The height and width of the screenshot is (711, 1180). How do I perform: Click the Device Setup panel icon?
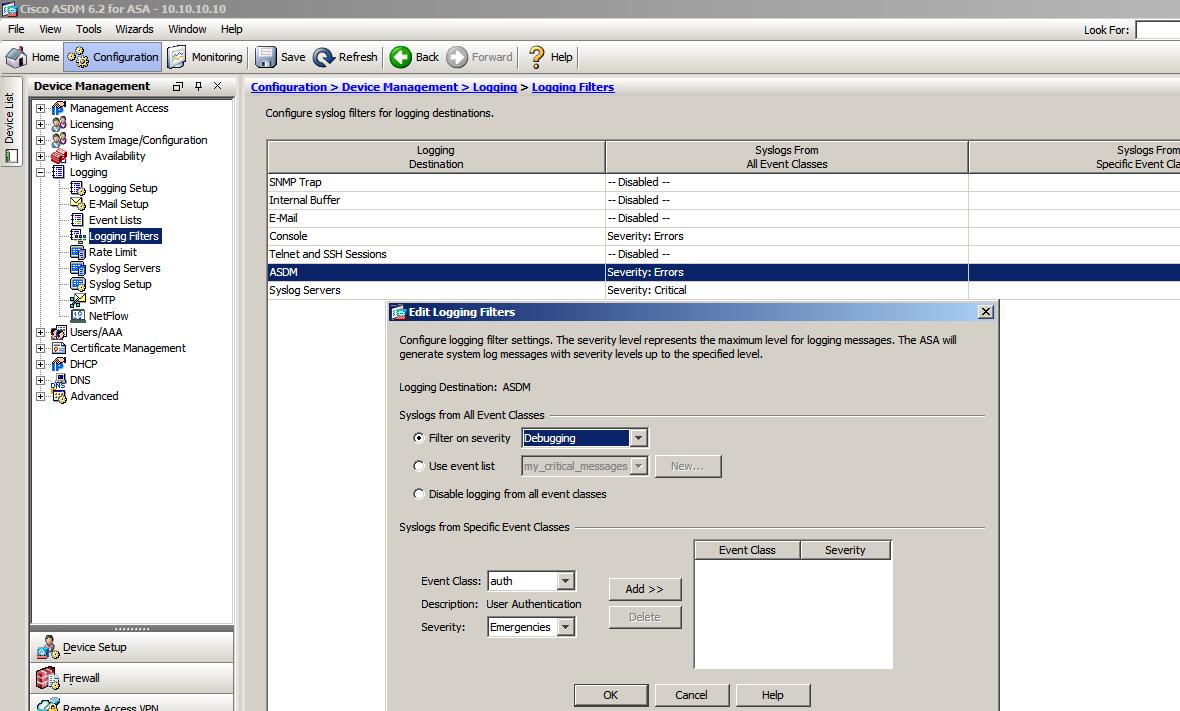pyautogui.click(x=47, y=647)
